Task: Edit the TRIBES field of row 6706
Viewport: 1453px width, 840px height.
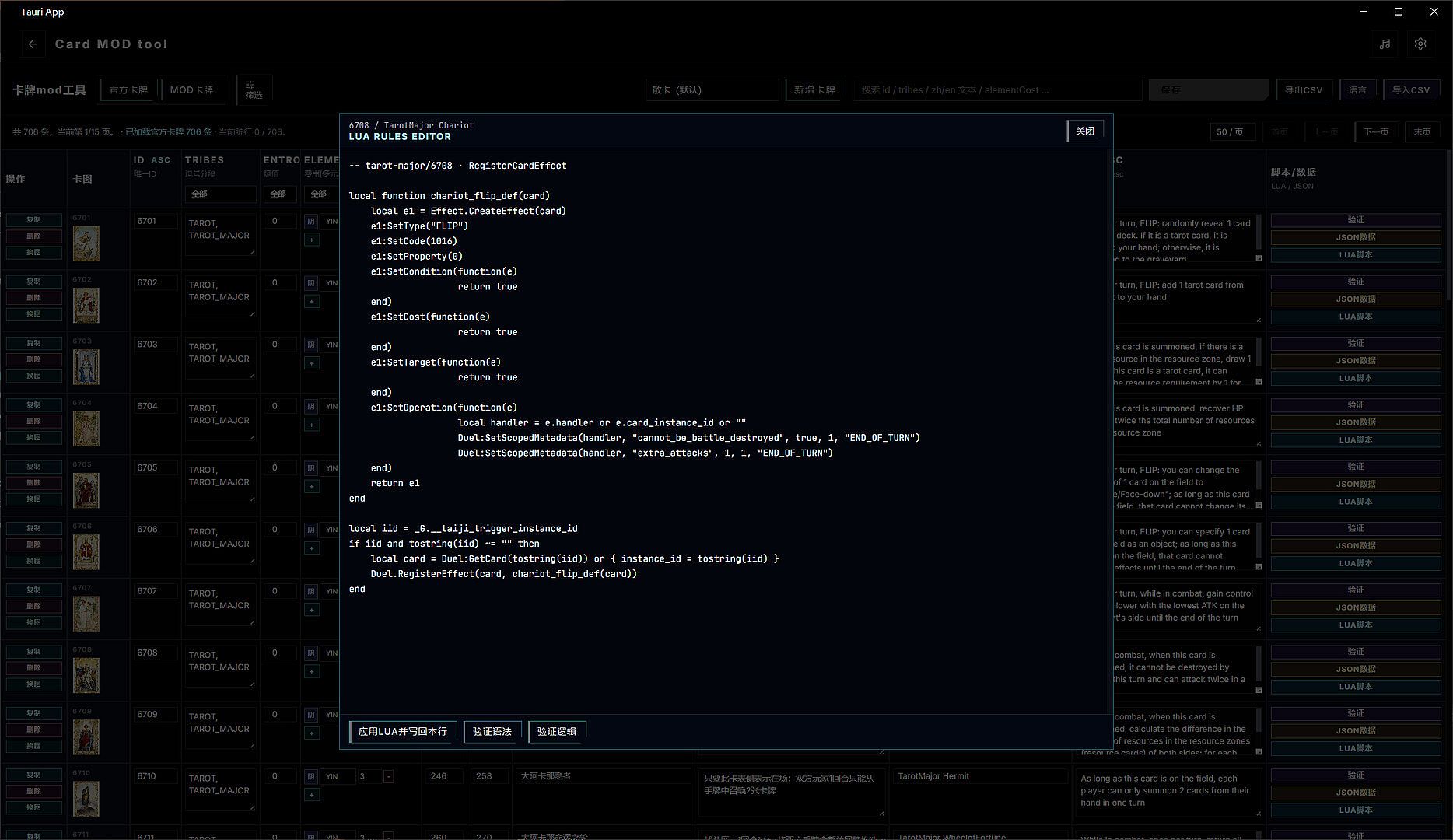Action: (x=220, y=544)
